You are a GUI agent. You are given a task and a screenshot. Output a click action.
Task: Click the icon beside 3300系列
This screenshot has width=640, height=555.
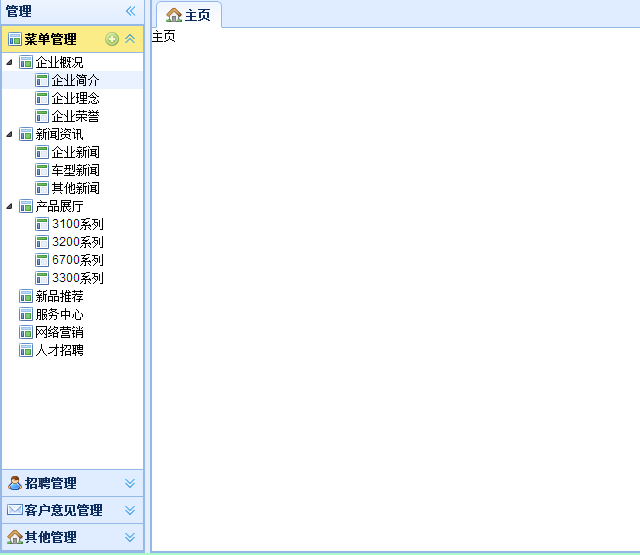[42, 278]
